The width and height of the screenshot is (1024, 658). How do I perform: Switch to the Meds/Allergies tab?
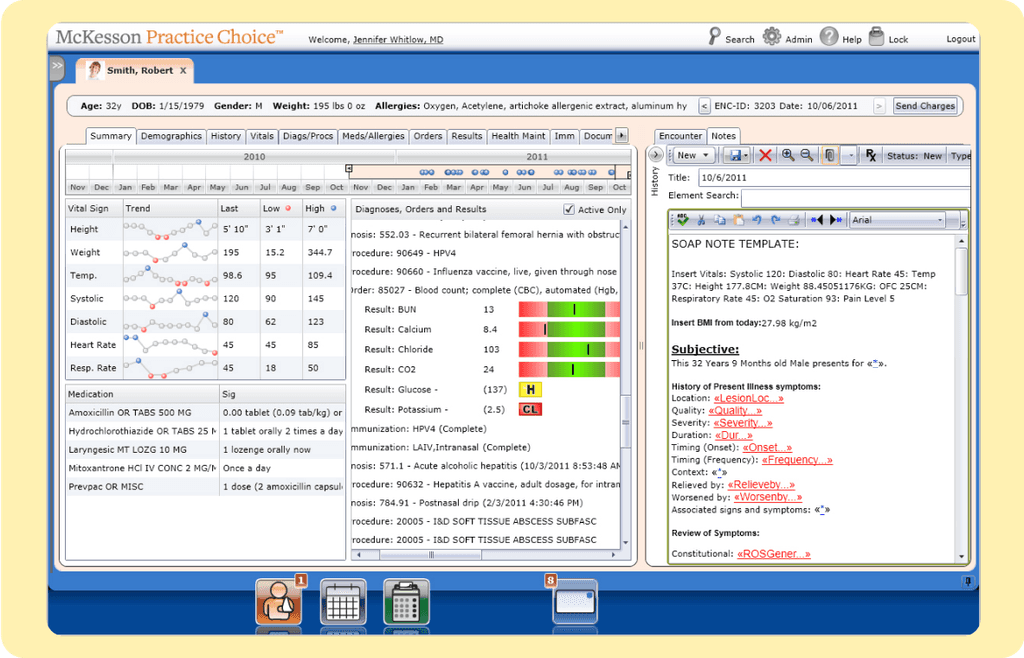pos(373,135)
